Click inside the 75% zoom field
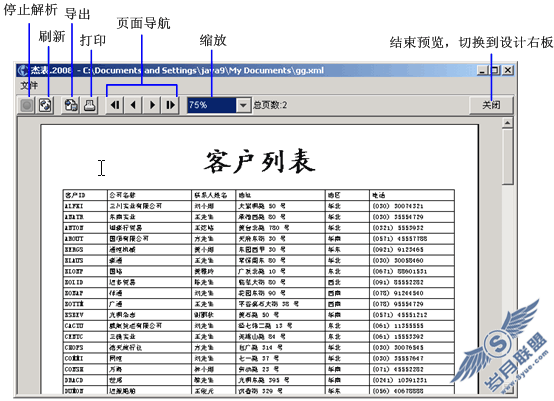554x401 pixels. pos(211,105)
